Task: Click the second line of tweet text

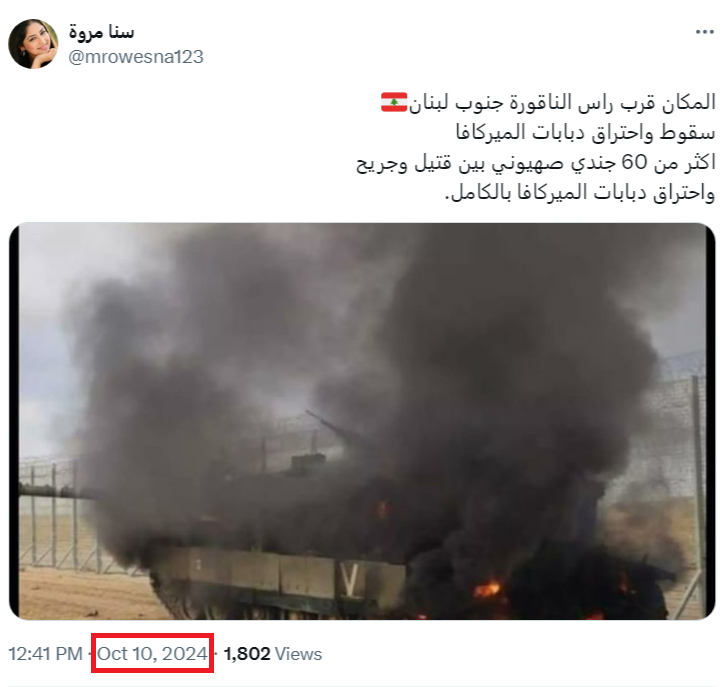Action: tap(585, 133)
